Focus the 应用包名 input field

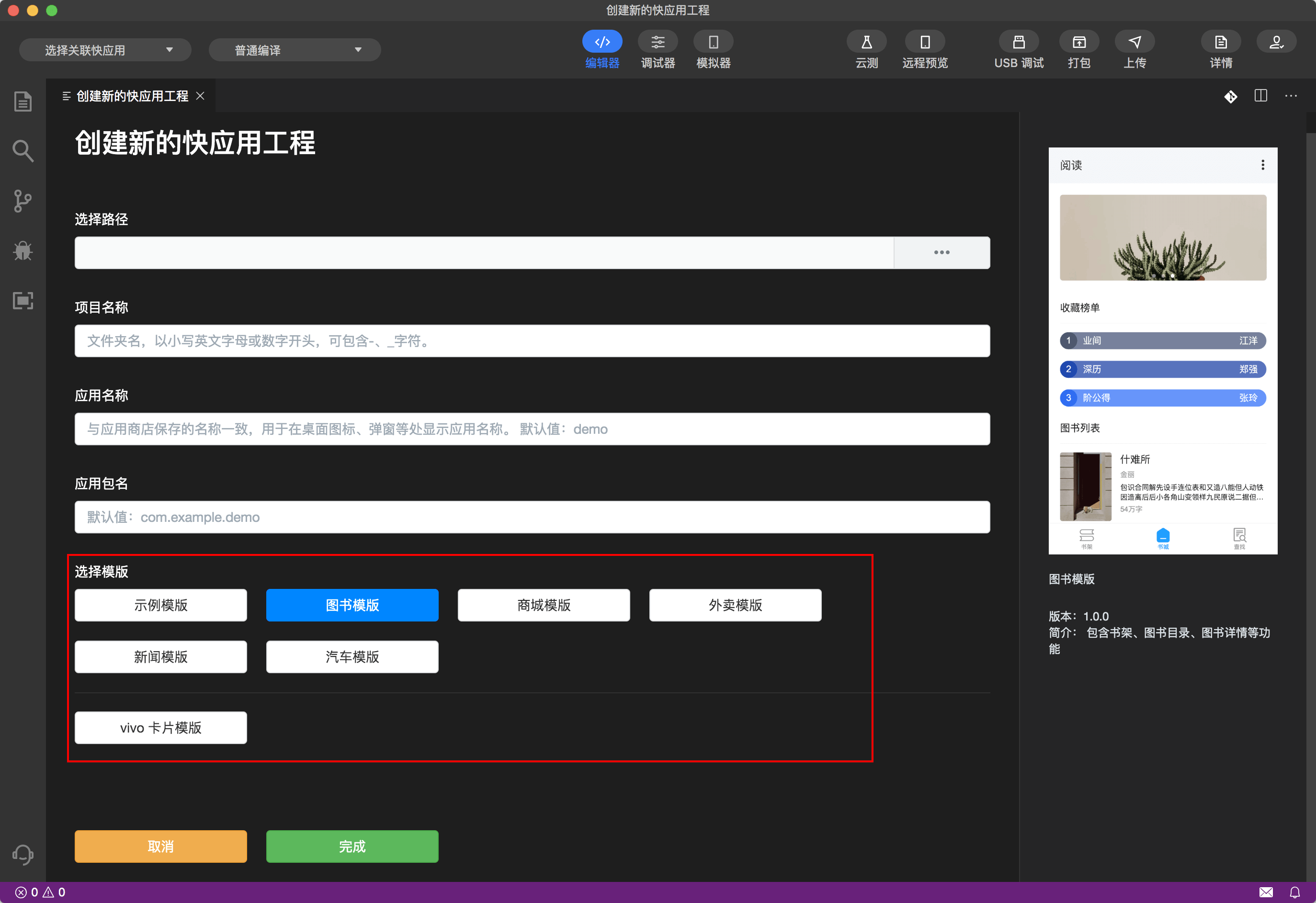click(532, 517)
